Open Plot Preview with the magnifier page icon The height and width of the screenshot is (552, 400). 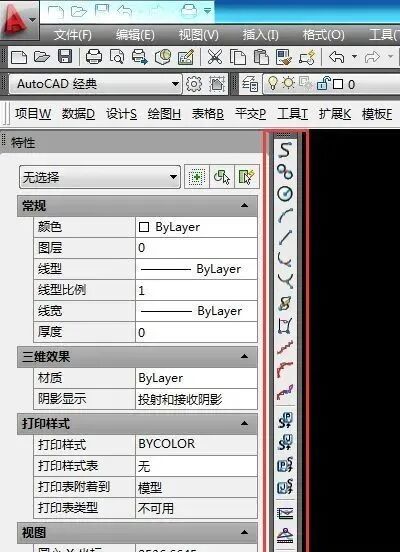[117, 56]
